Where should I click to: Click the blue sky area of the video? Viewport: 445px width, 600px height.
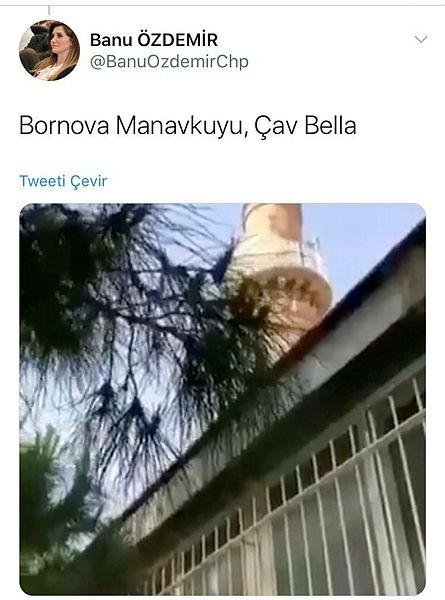367,237
